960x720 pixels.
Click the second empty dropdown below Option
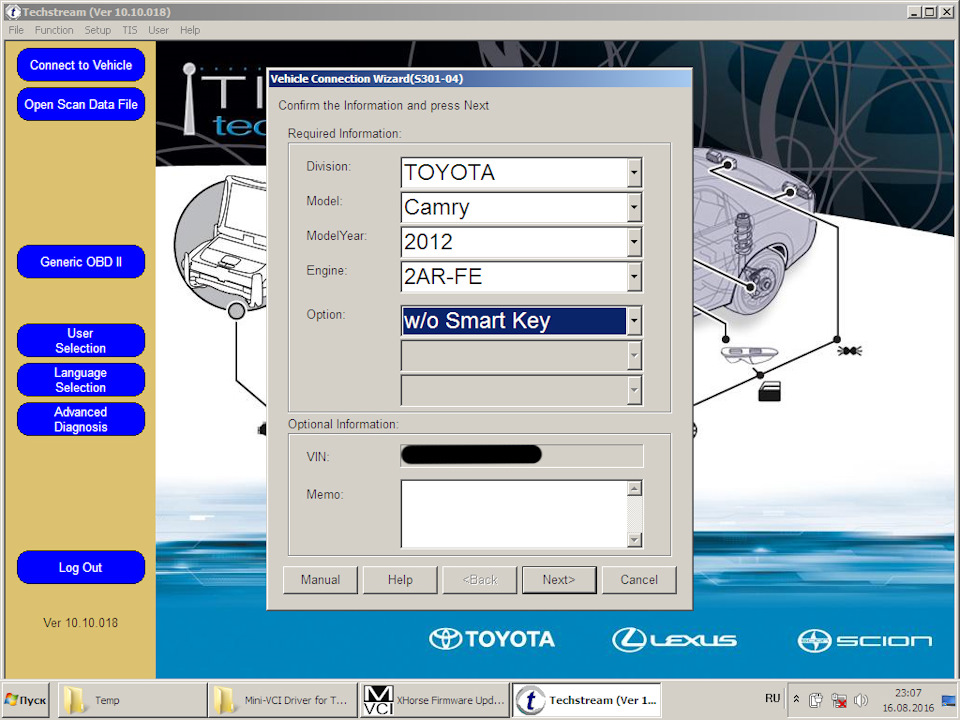522,390
